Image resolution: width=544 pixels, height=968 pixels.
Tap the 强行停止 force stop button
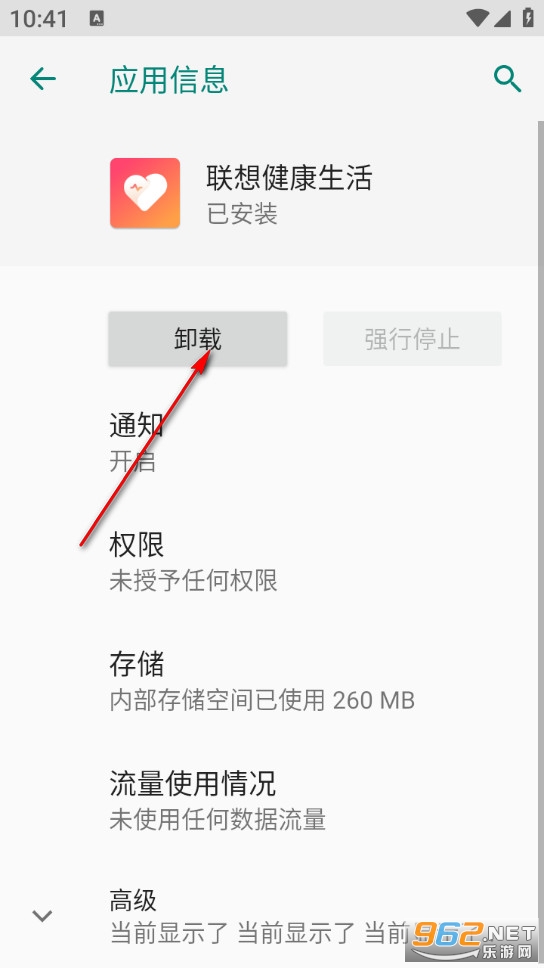click(412, 339)
